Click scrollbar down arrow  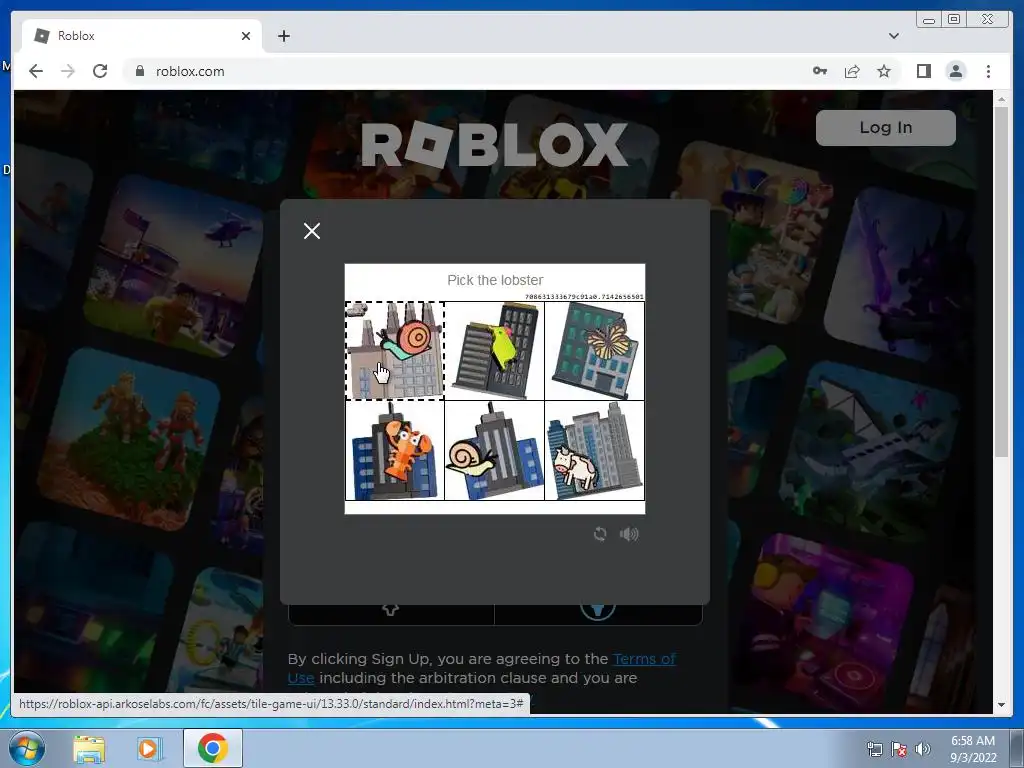coord(1001,705)
